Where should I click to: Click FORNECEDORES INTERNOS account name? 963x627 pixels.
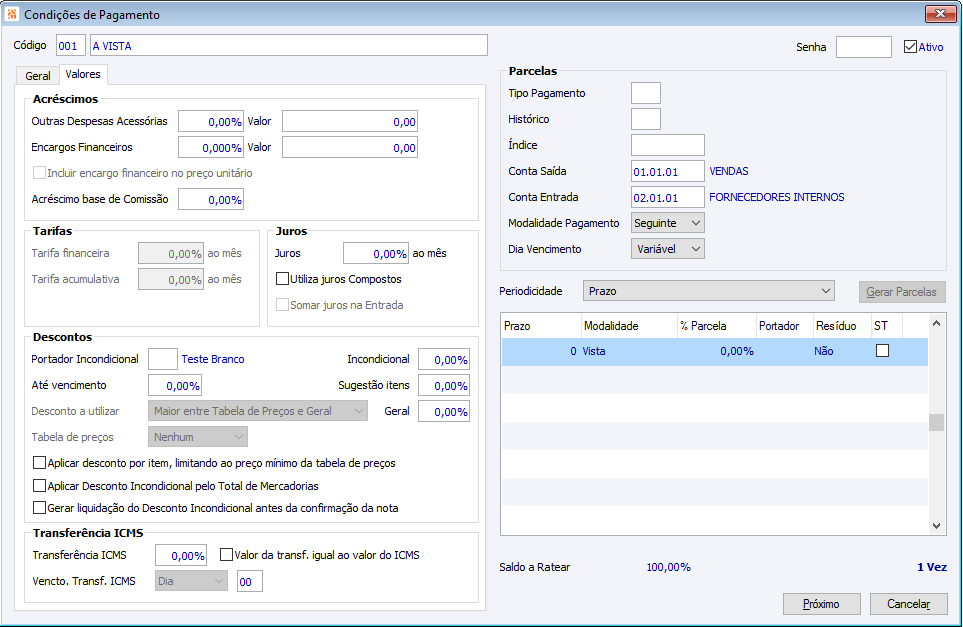[x=777, y=197]
